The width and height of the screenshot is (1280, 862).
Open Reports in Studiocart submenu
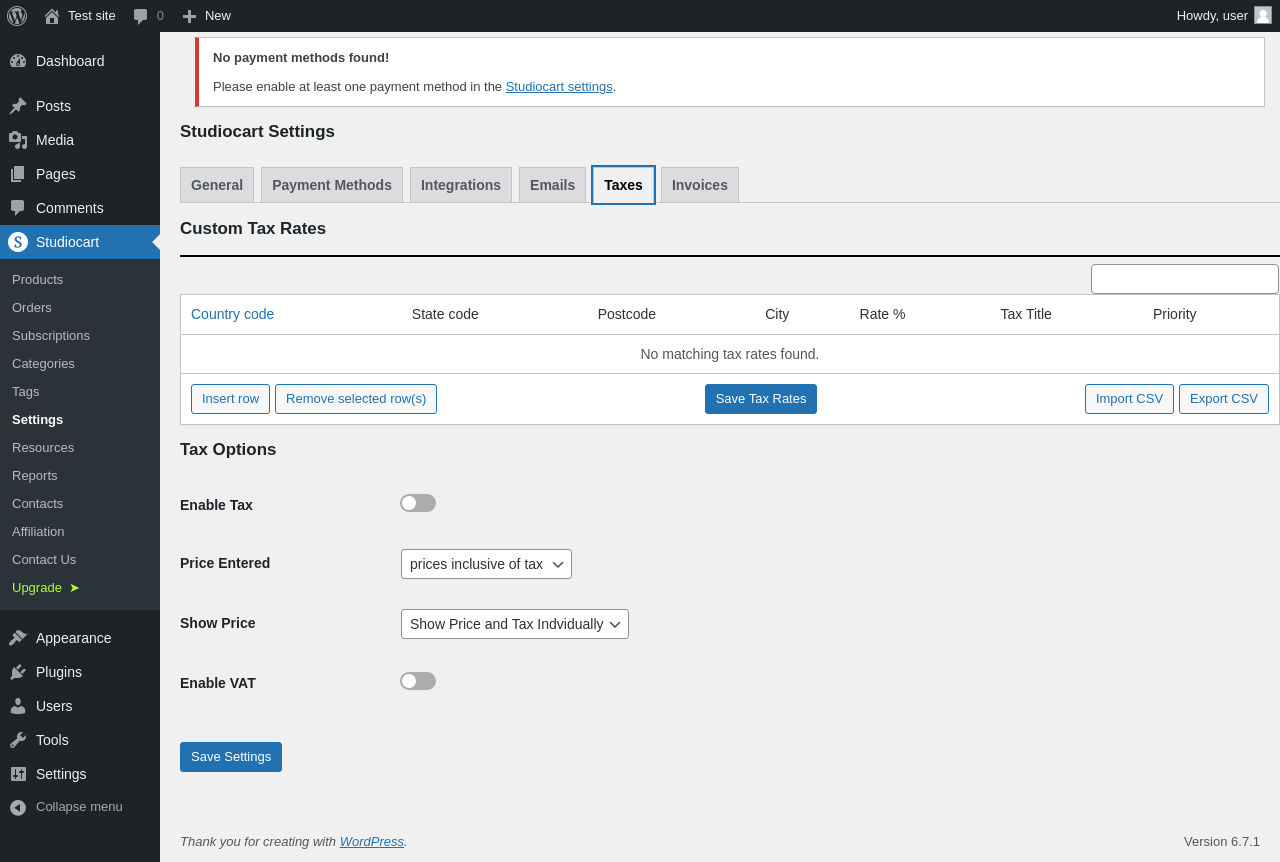(x=35, y=476)
